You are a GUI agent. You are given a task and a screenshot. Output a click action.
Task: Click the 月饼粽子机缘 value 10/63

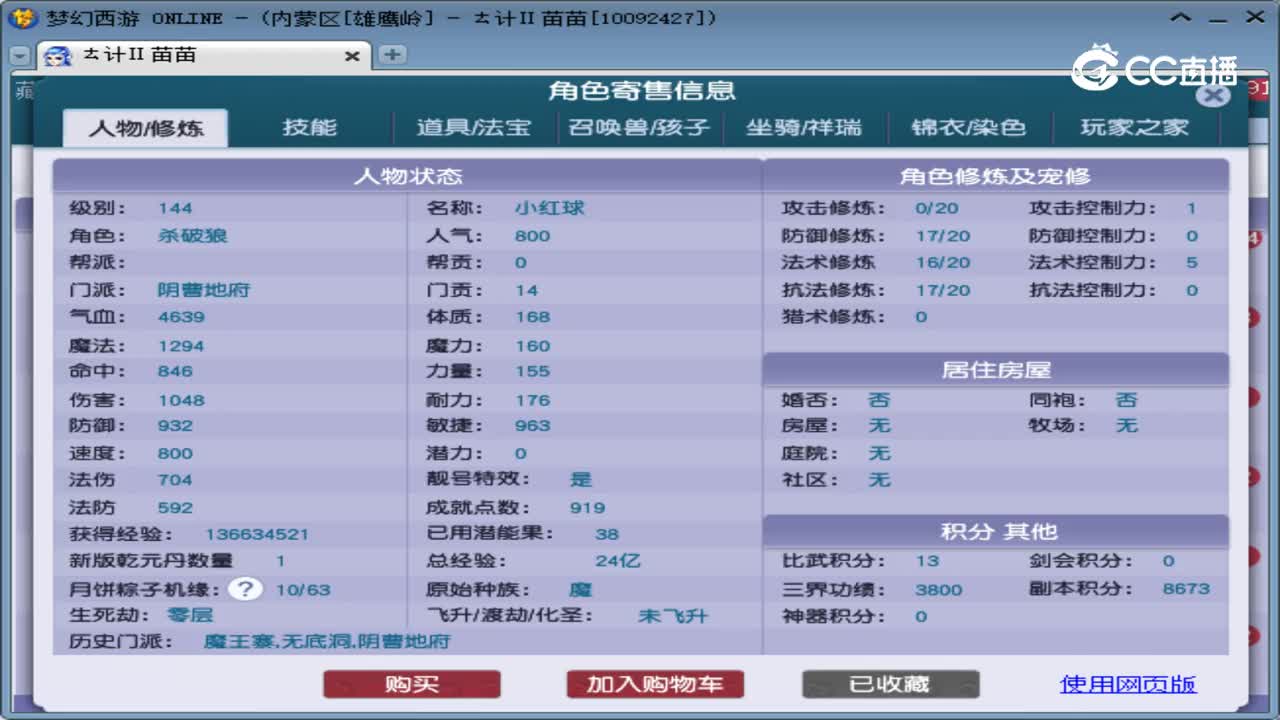point(303,589)
